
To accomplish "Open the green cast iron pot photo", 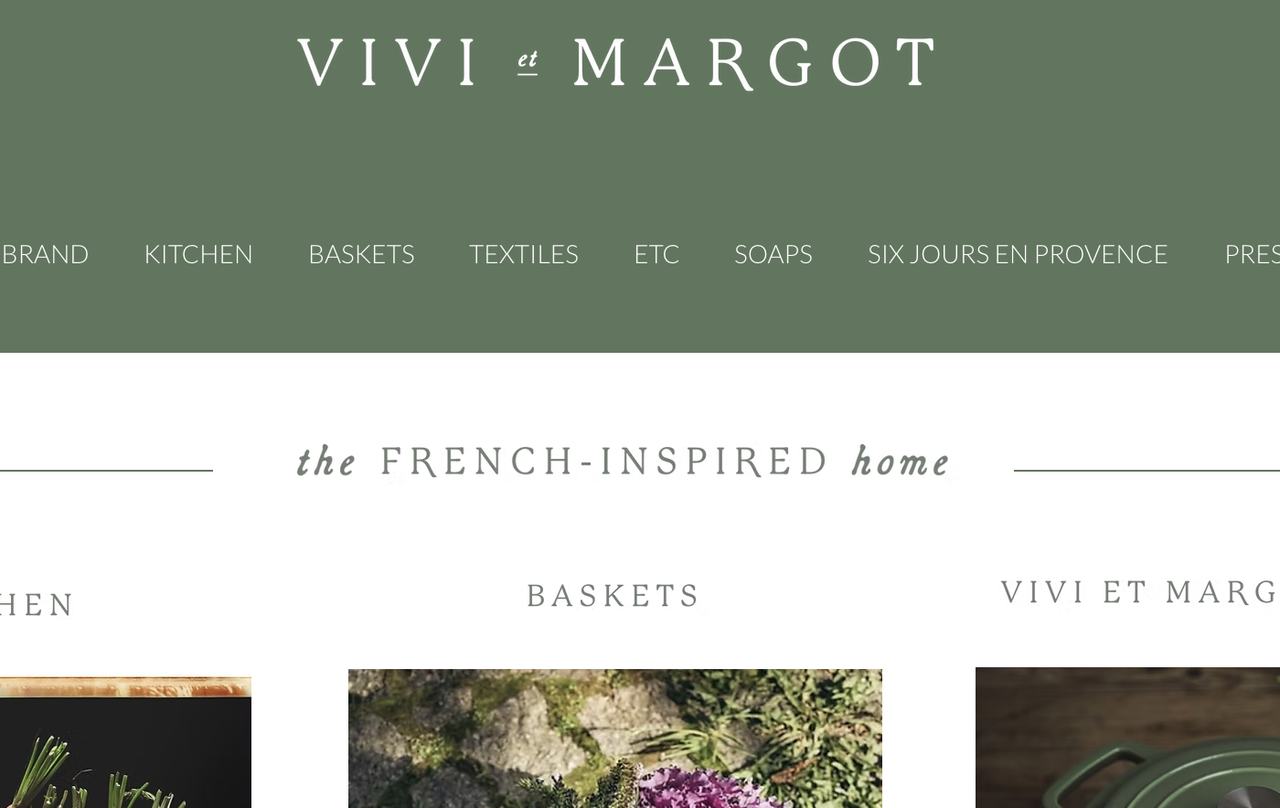I will (x=1127, y=737).
